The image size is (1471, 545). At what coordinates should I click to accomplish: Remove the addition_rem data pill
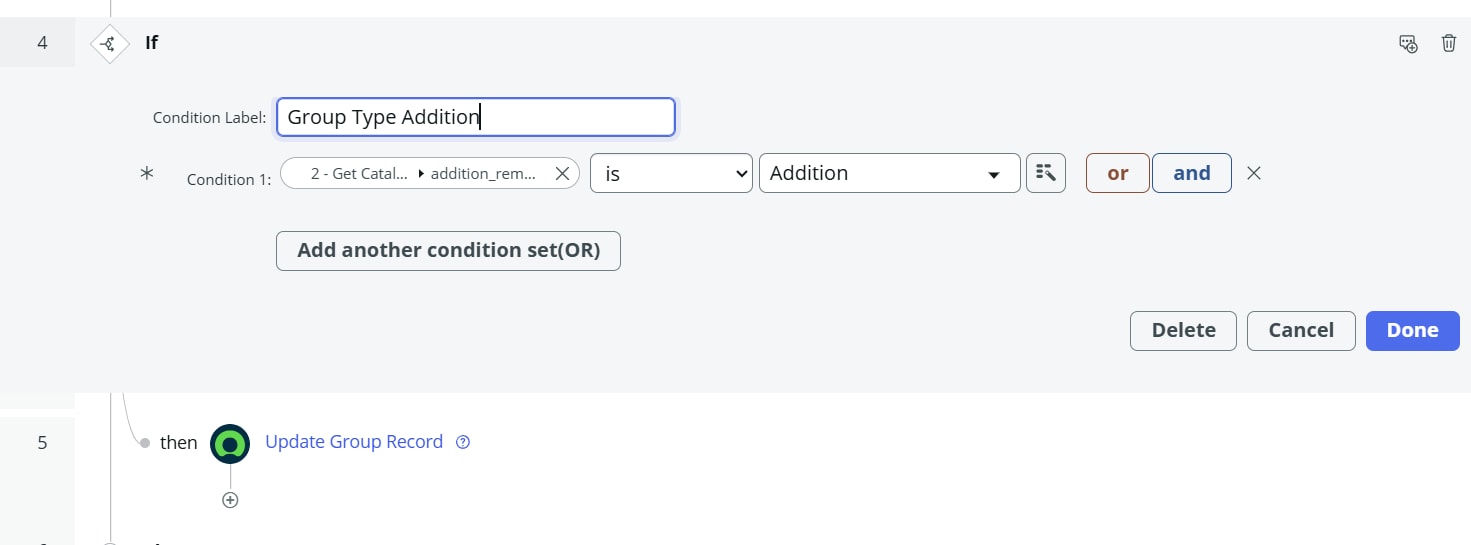pos(562,173)
